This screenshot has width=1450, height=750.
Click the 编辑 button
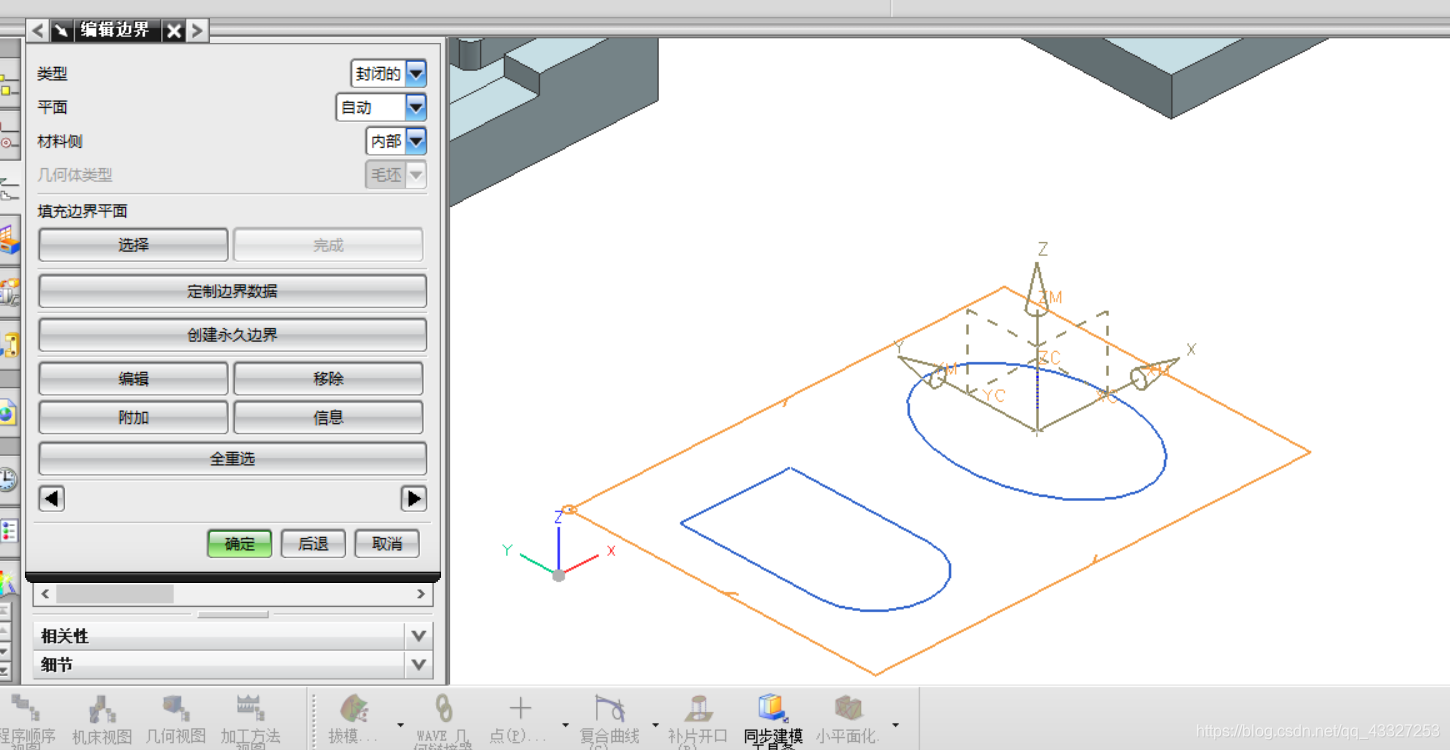(x=133, y=379)
